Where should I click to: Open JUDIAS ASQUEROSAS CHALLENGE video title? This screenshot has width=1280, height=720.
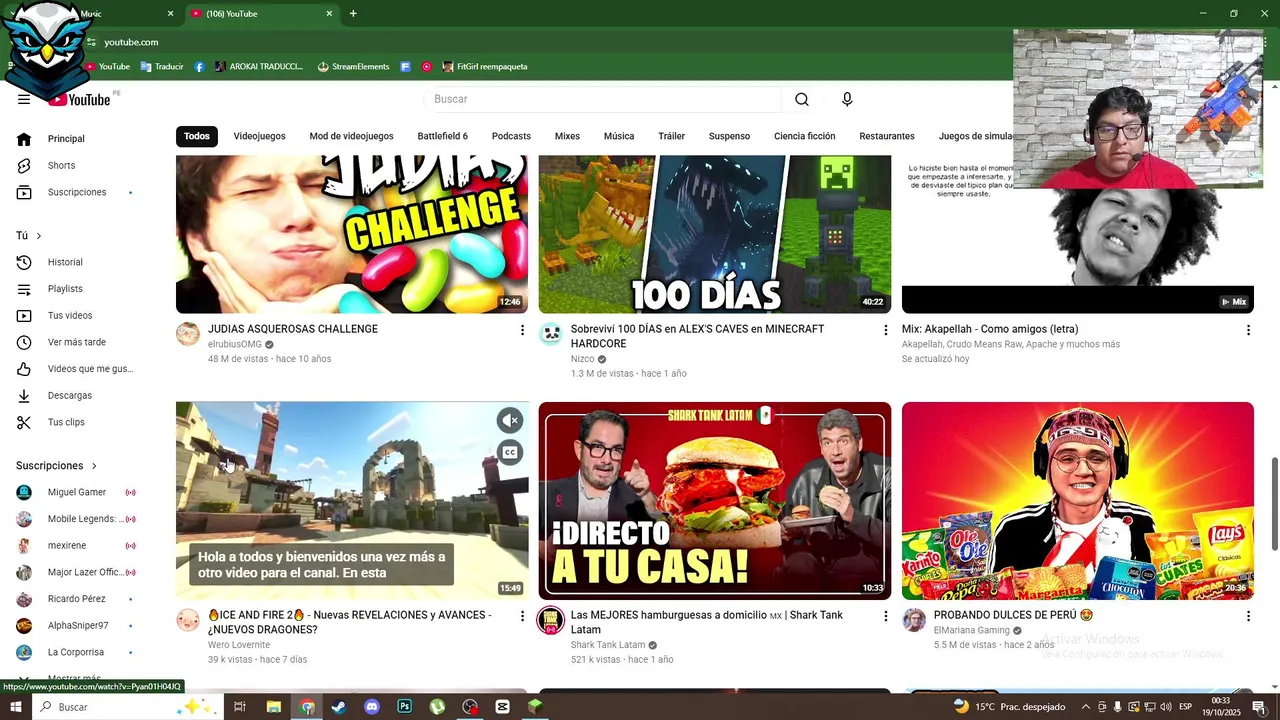point(293,329)
